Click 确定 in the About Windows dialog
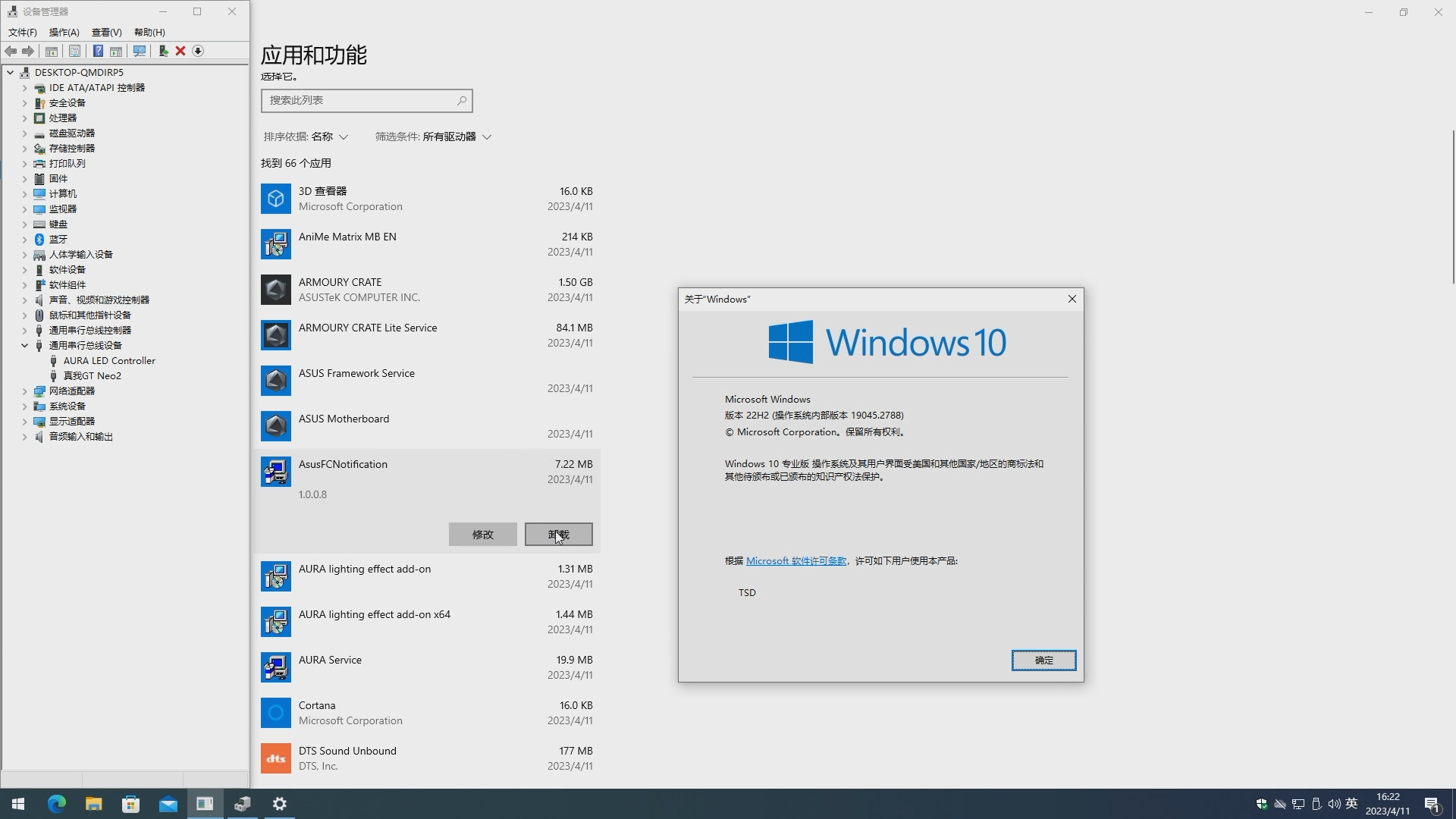Viewport: 1456px width, 819px height. [x=1043, y=661]
